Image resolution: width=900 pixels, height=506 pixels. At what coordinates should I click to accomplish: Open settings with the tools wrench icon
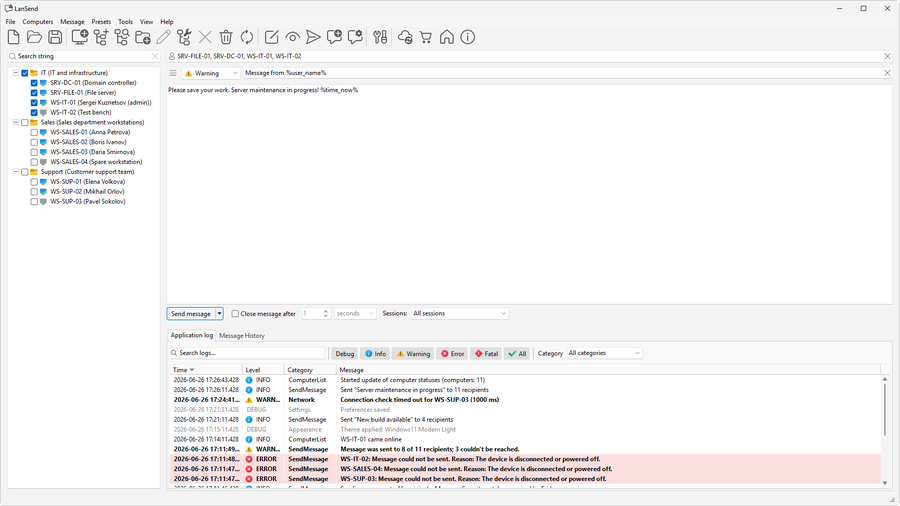pos(380,37)
